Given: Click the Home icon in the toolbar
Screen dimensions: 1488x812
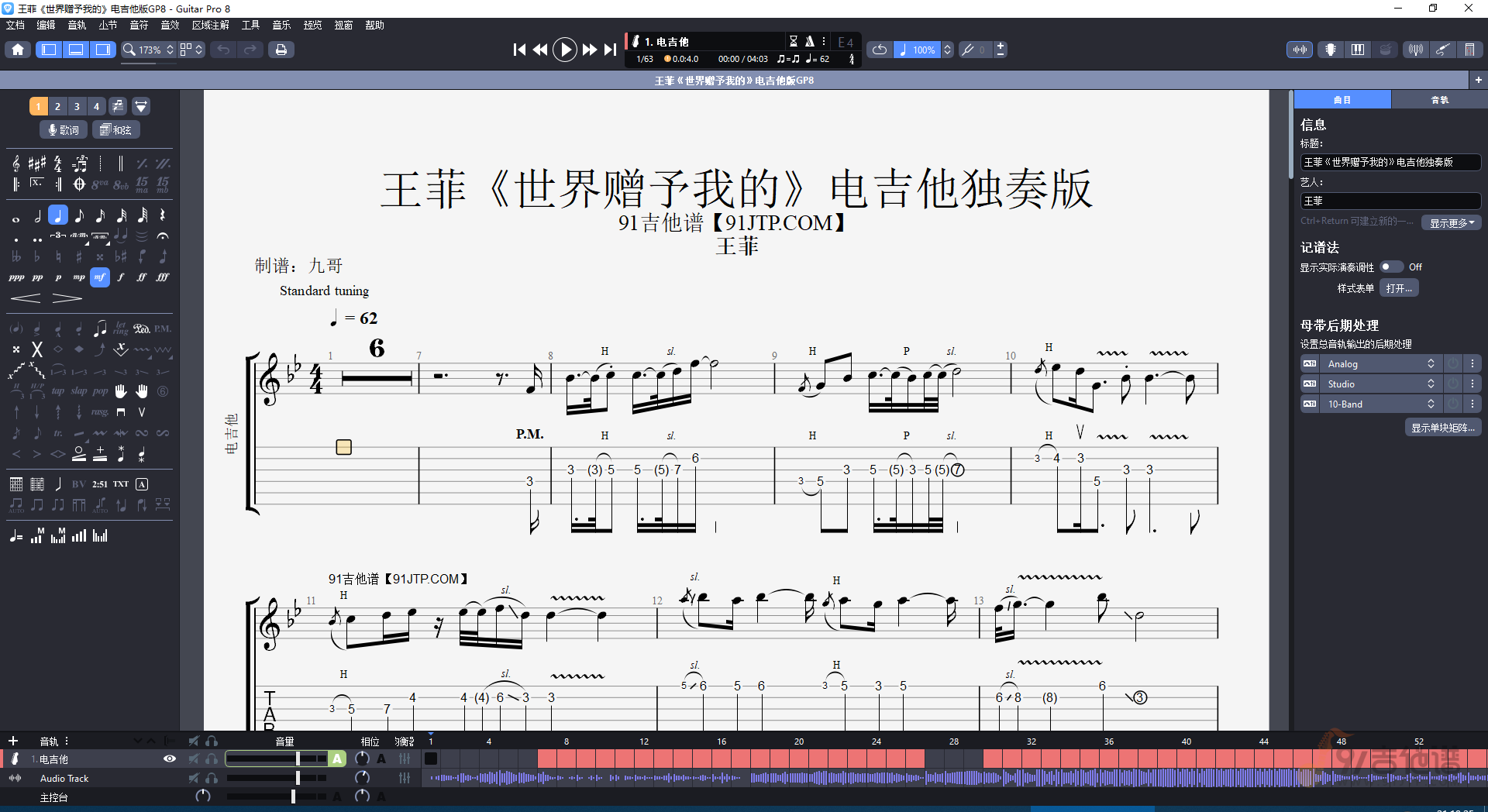Looking at the screenshot, I should pos(18,50).
